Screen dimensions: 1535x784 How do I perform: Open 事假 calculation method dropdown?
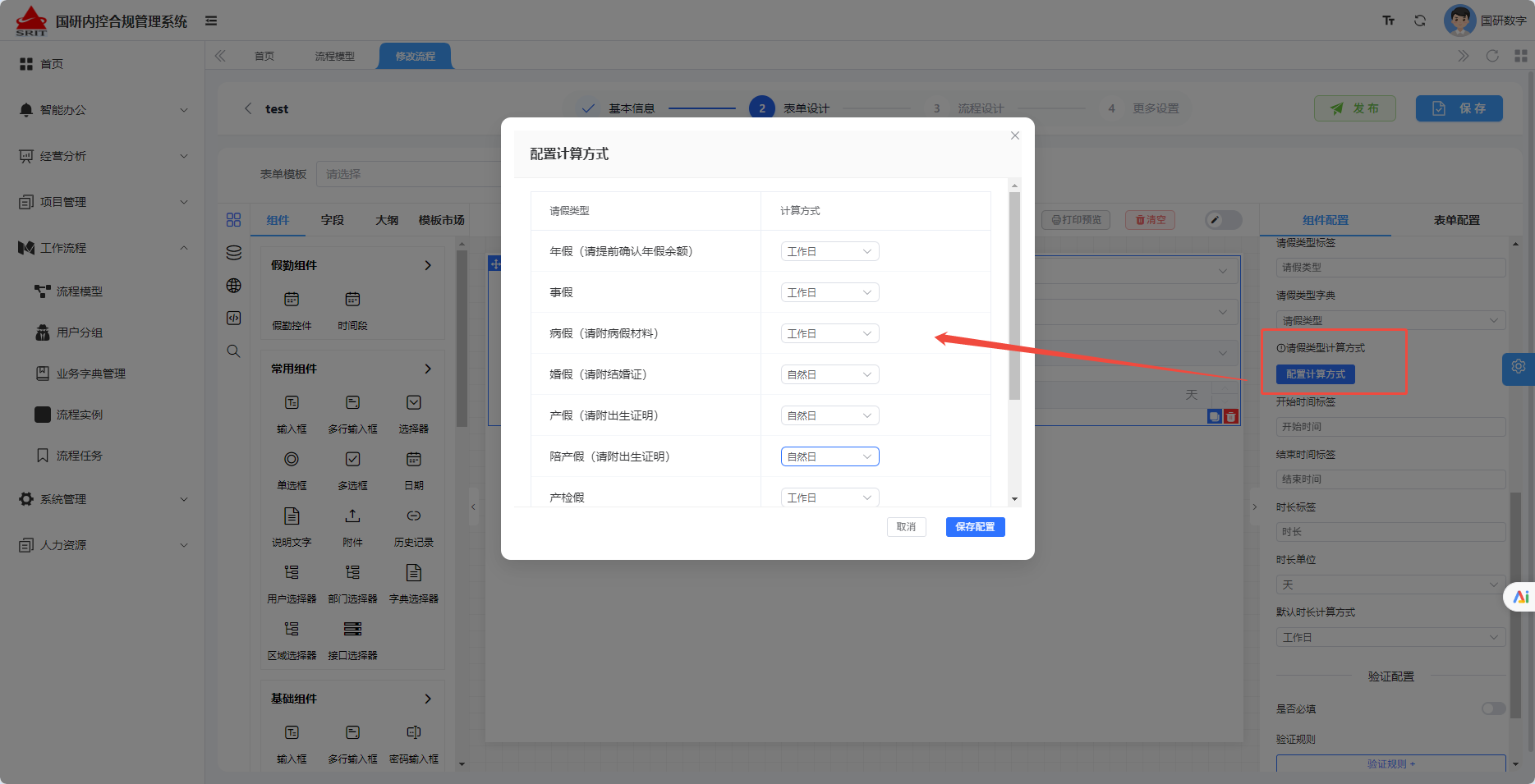[x=830, y=292]
